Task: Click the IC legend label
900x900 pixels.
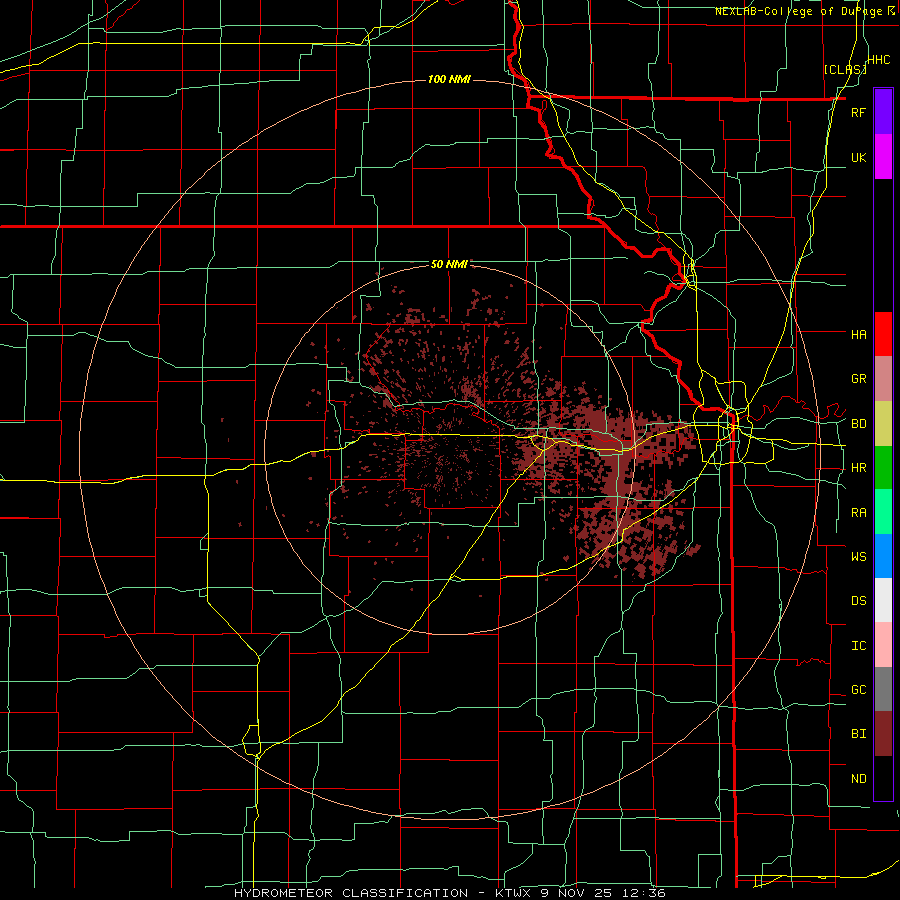Action: coord(858,646)
